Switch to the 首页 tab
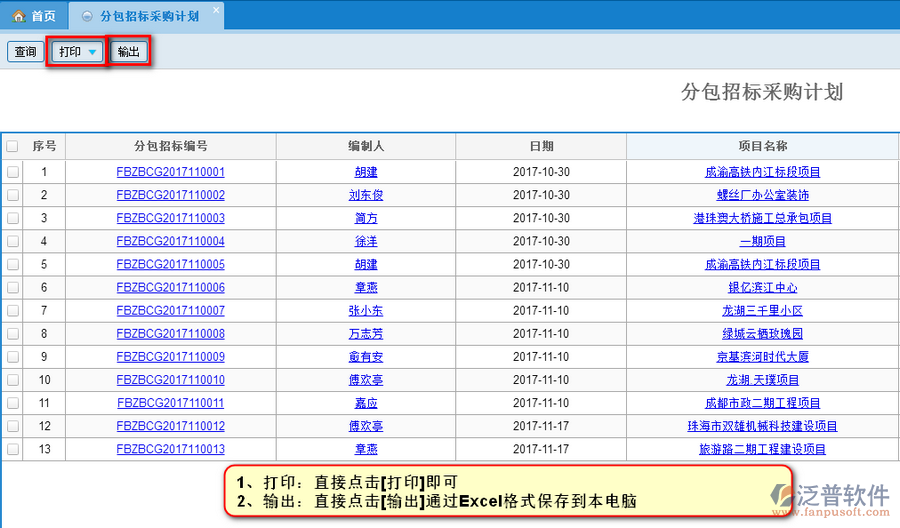Viewport: 900px width, 528px height. pyautogui.click(x=35, y=16)
